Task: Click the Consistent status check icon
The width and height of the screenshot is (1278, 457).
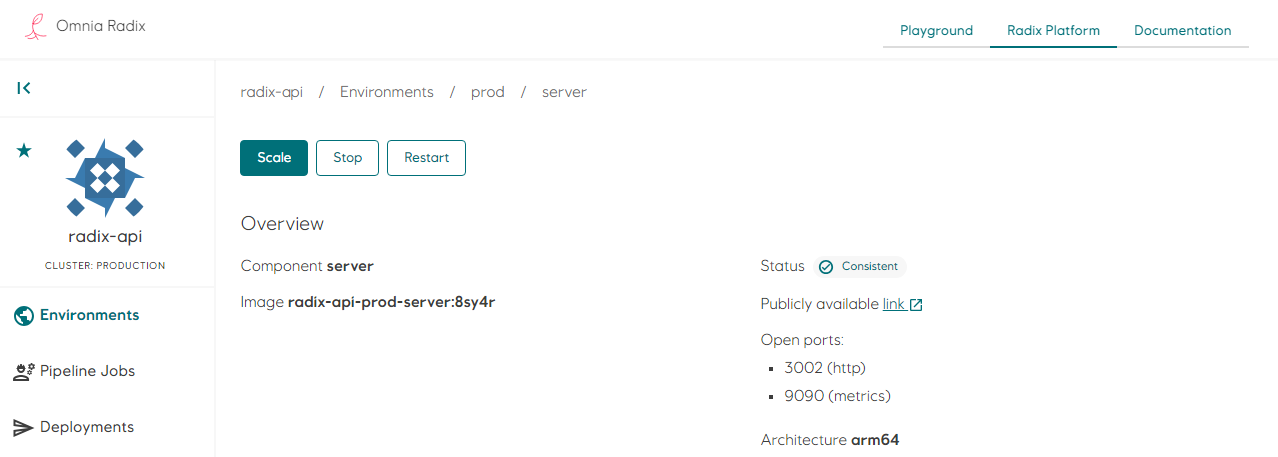Action: (x=826, y=267)
